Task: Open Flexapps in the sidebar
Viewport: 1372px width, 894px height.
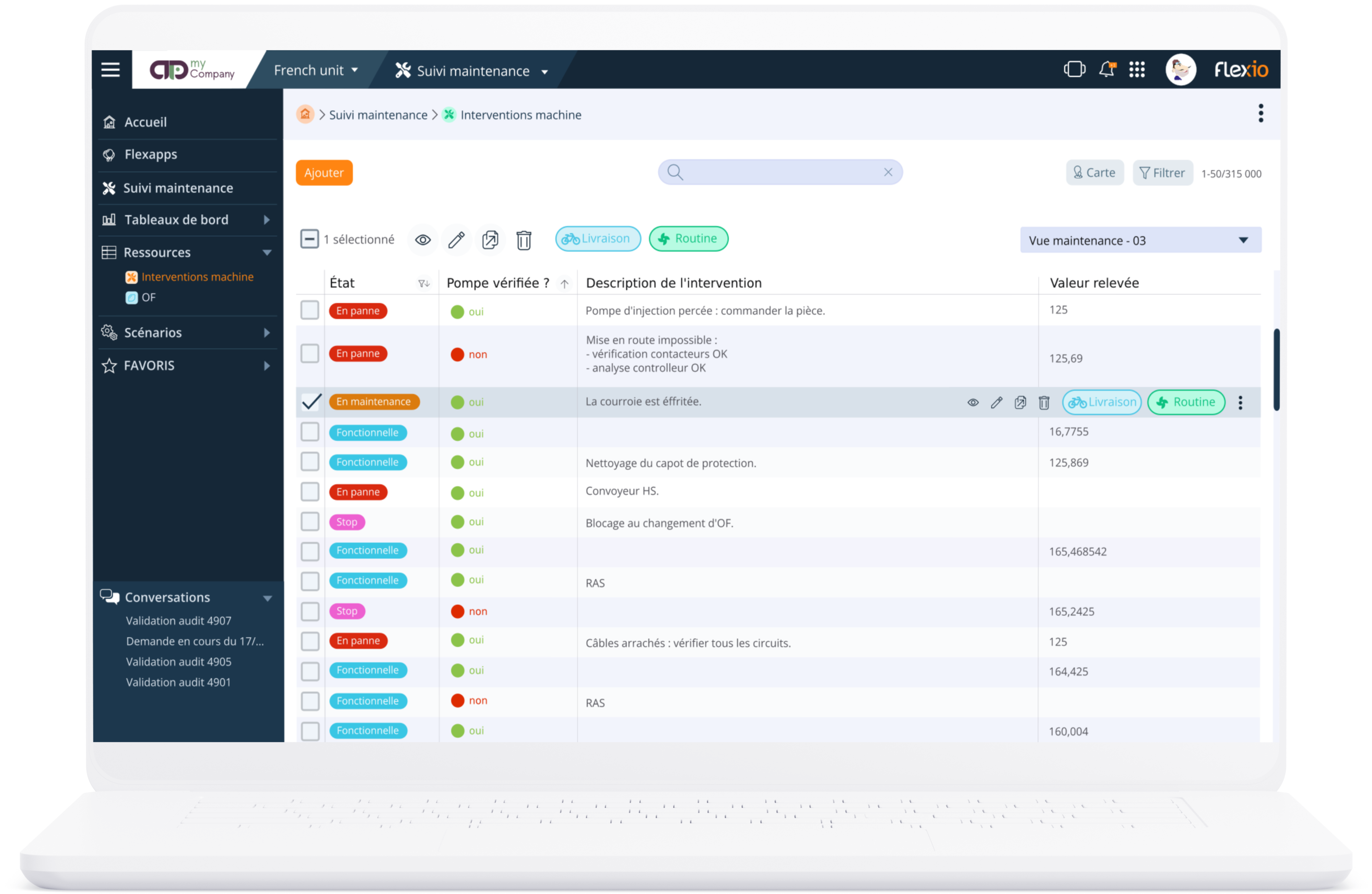Action: point(151,154)
